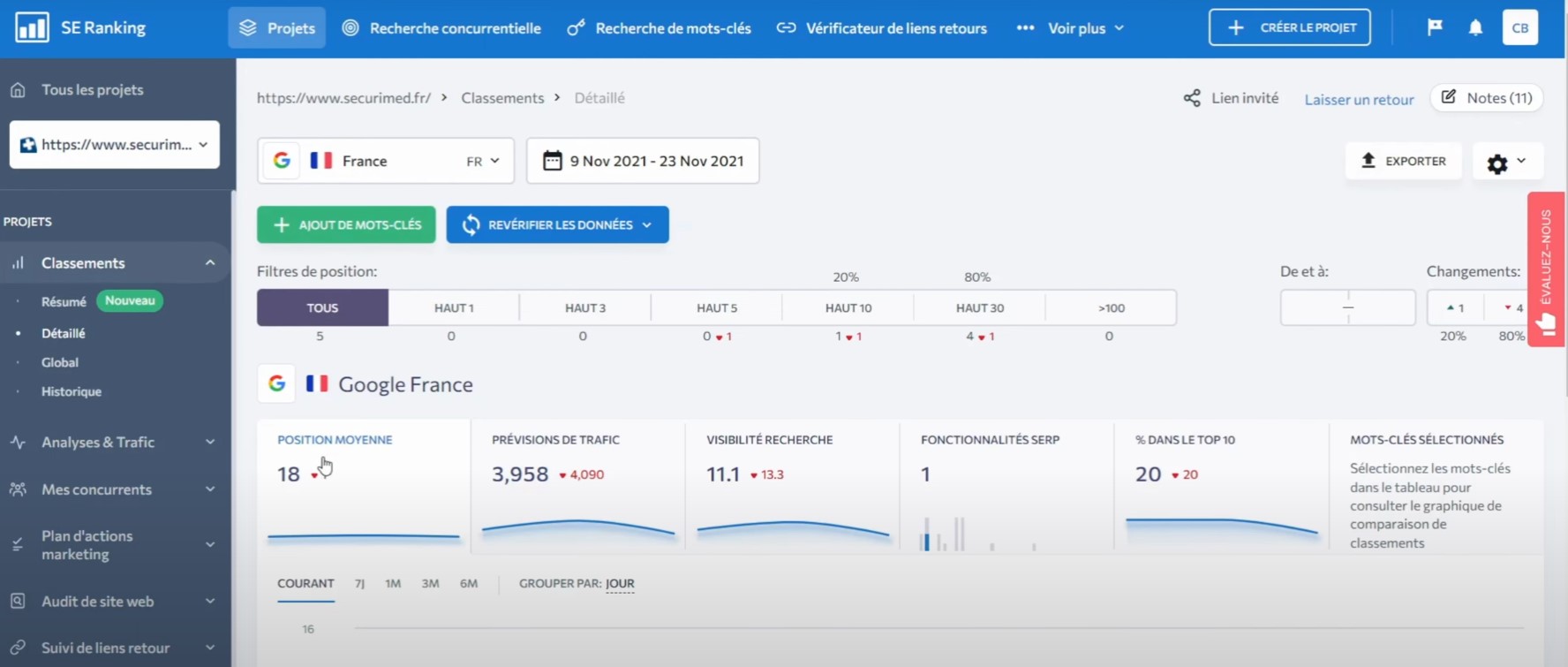
Task: Open the France FR search engine dropdown
Action: coord(386,161)
